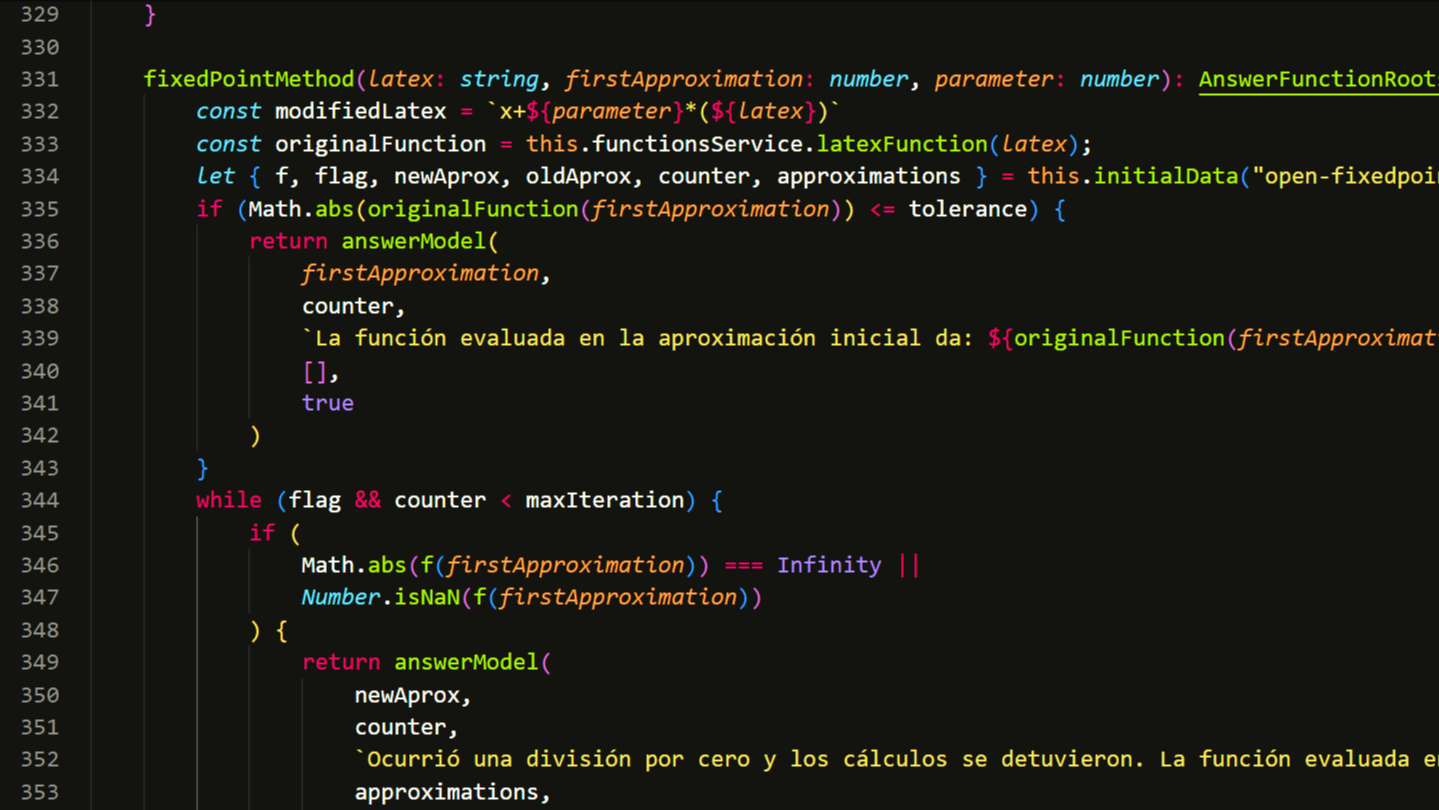Click the empty array literal on line 340
The height and width of the screenshot is (810, 1439).
point(315,371)
